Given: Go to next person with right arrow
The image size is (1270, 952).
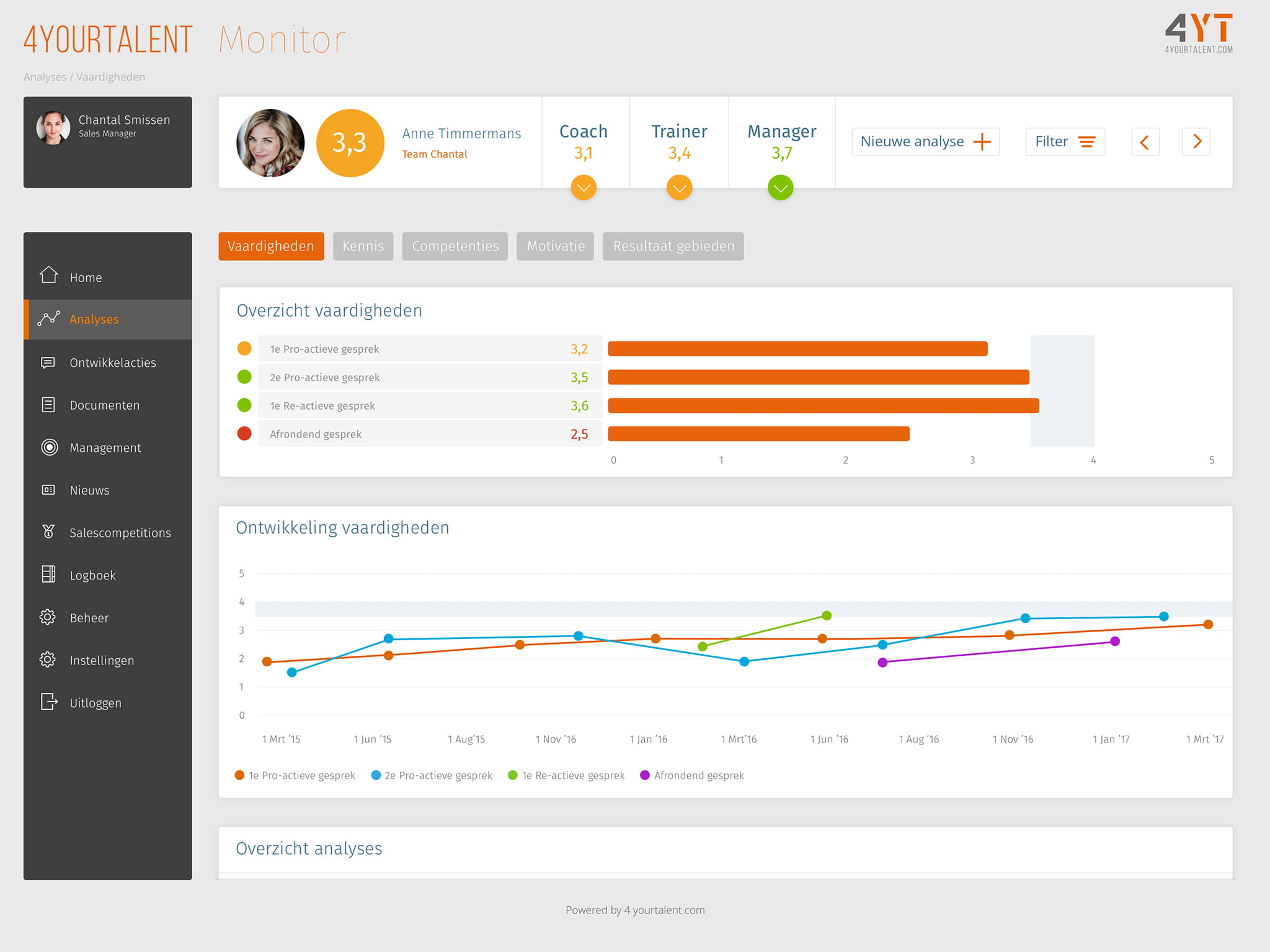Looking at the screenshot, I should (x=1196, y=142).
